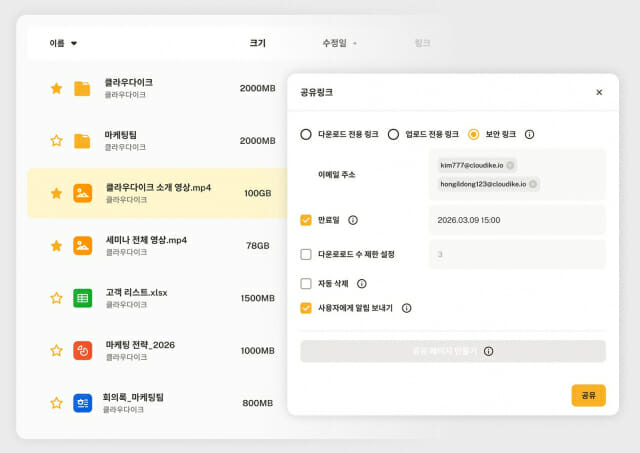This screenshot has width=640, height=453.
Task: Click info icon on the disabled grey bar
Action: (489, 351)
